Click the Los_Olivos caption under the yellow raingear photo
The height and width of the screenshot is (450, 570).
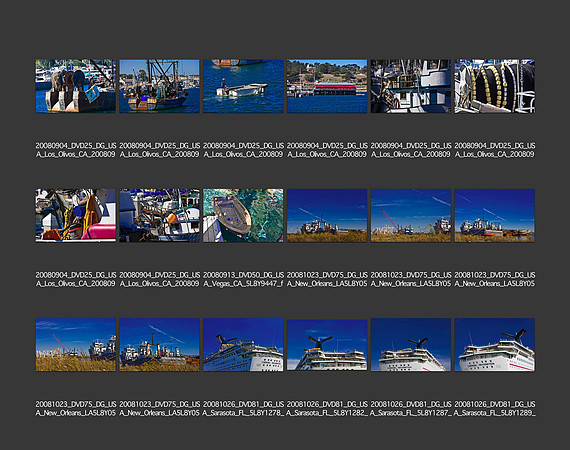coord(76,279)
